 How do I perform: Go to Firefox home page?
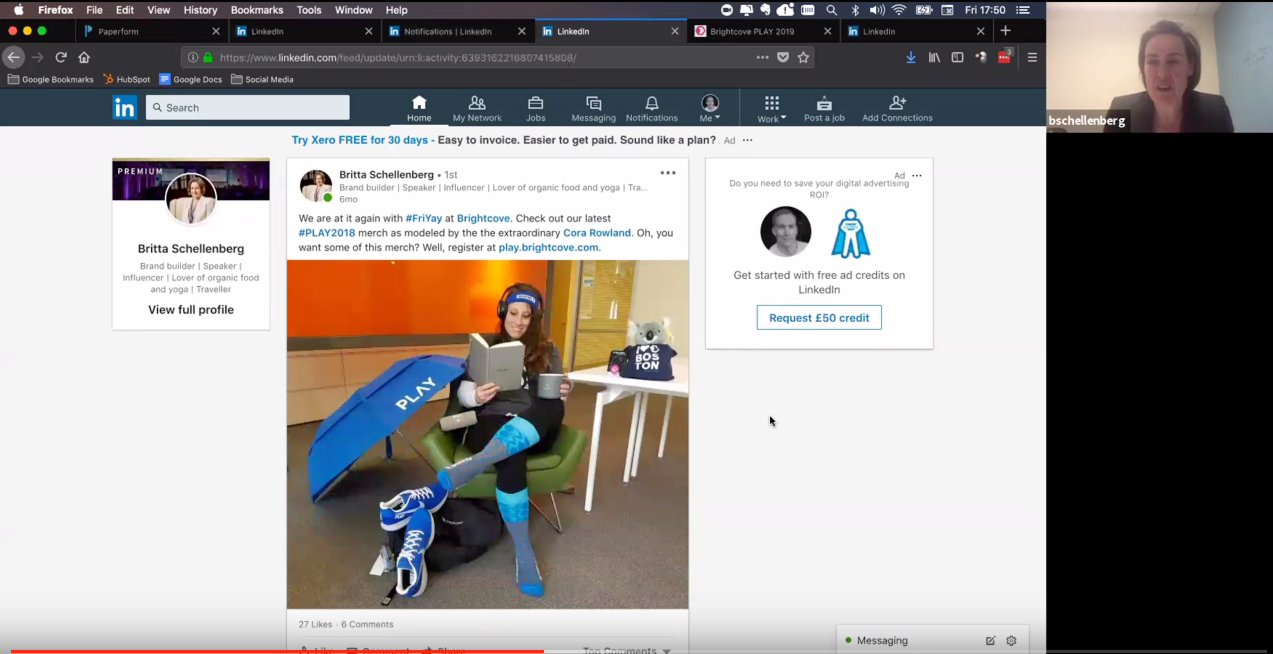(84, 57)
